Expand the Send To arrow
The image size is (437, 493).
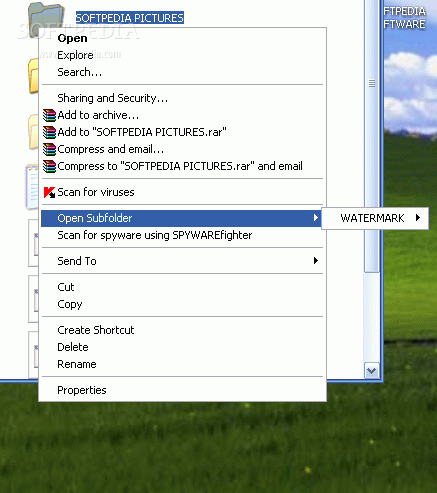315,261
